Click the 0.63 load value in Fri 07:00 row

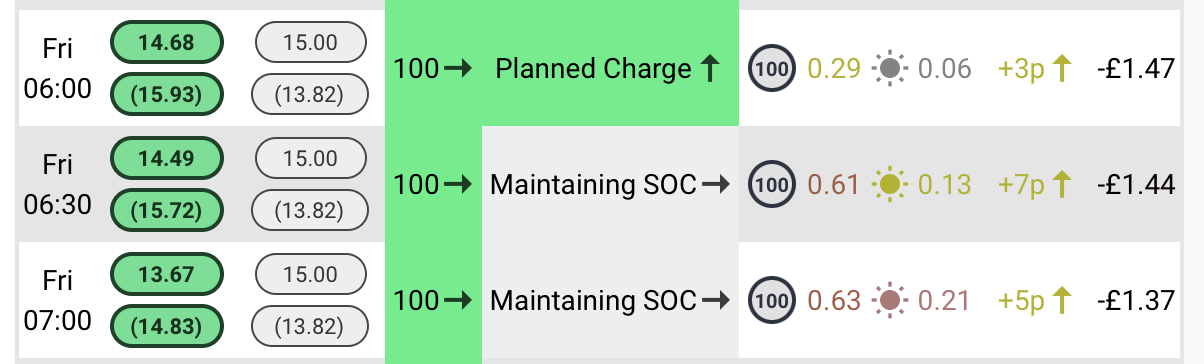point(834,299)
